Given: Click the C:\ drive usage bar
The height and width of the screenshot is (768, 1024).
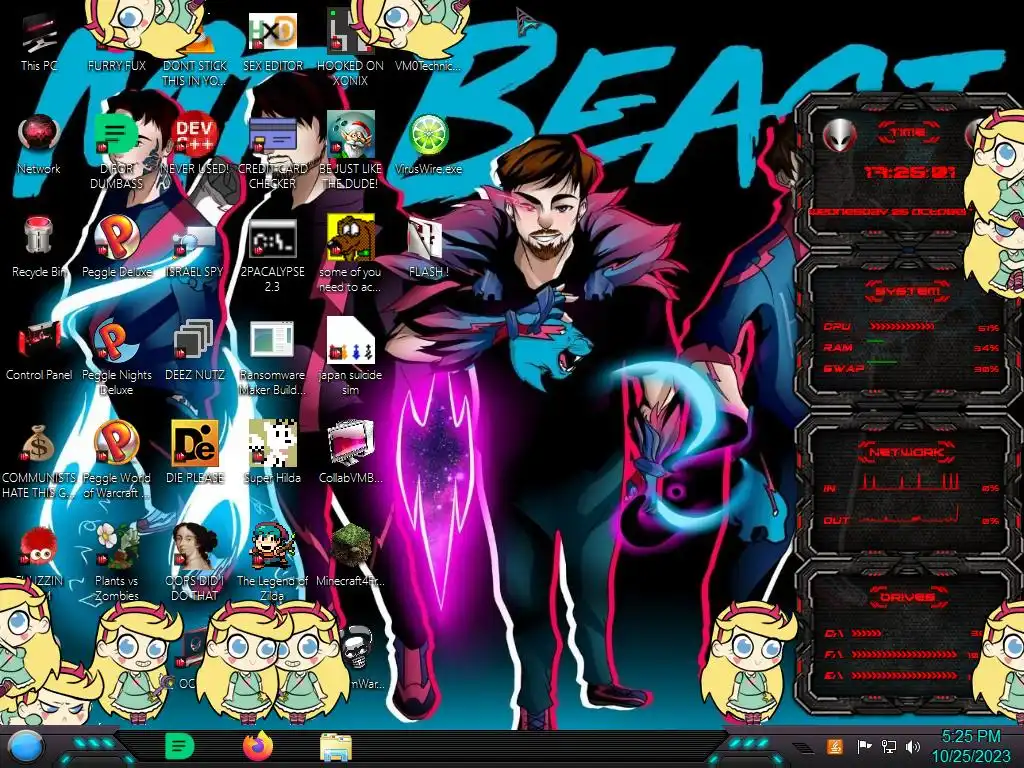Looking at the screenshot, I should 867,633.
